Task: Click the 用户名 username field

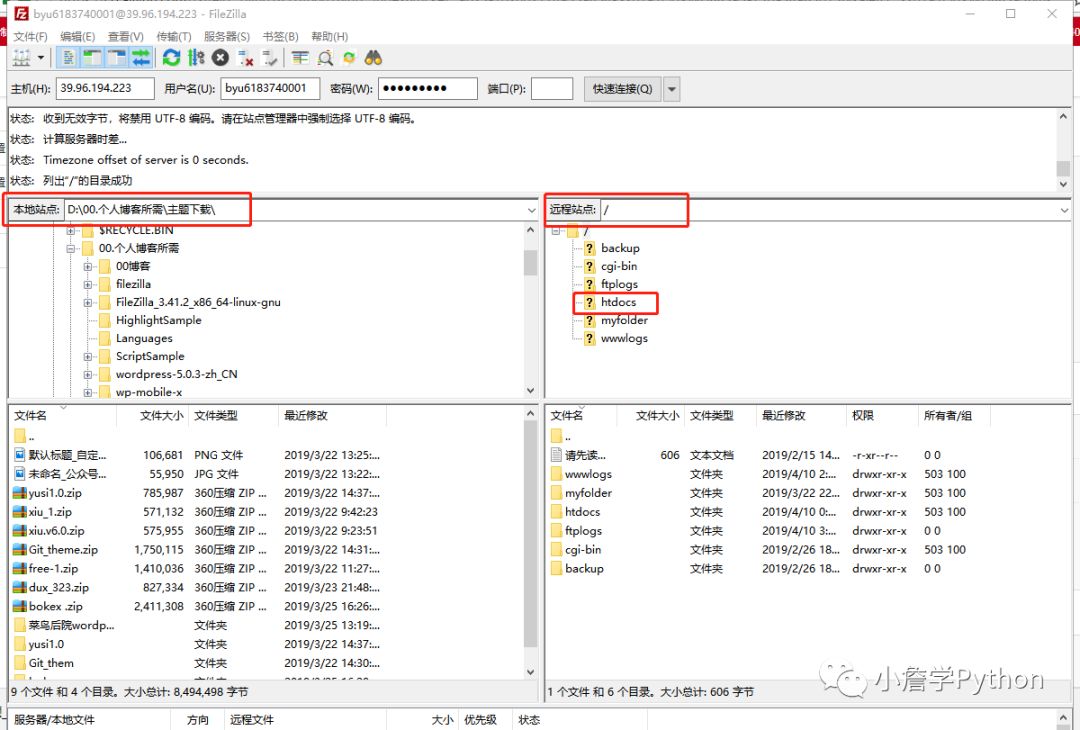Action: pos(270,88)
